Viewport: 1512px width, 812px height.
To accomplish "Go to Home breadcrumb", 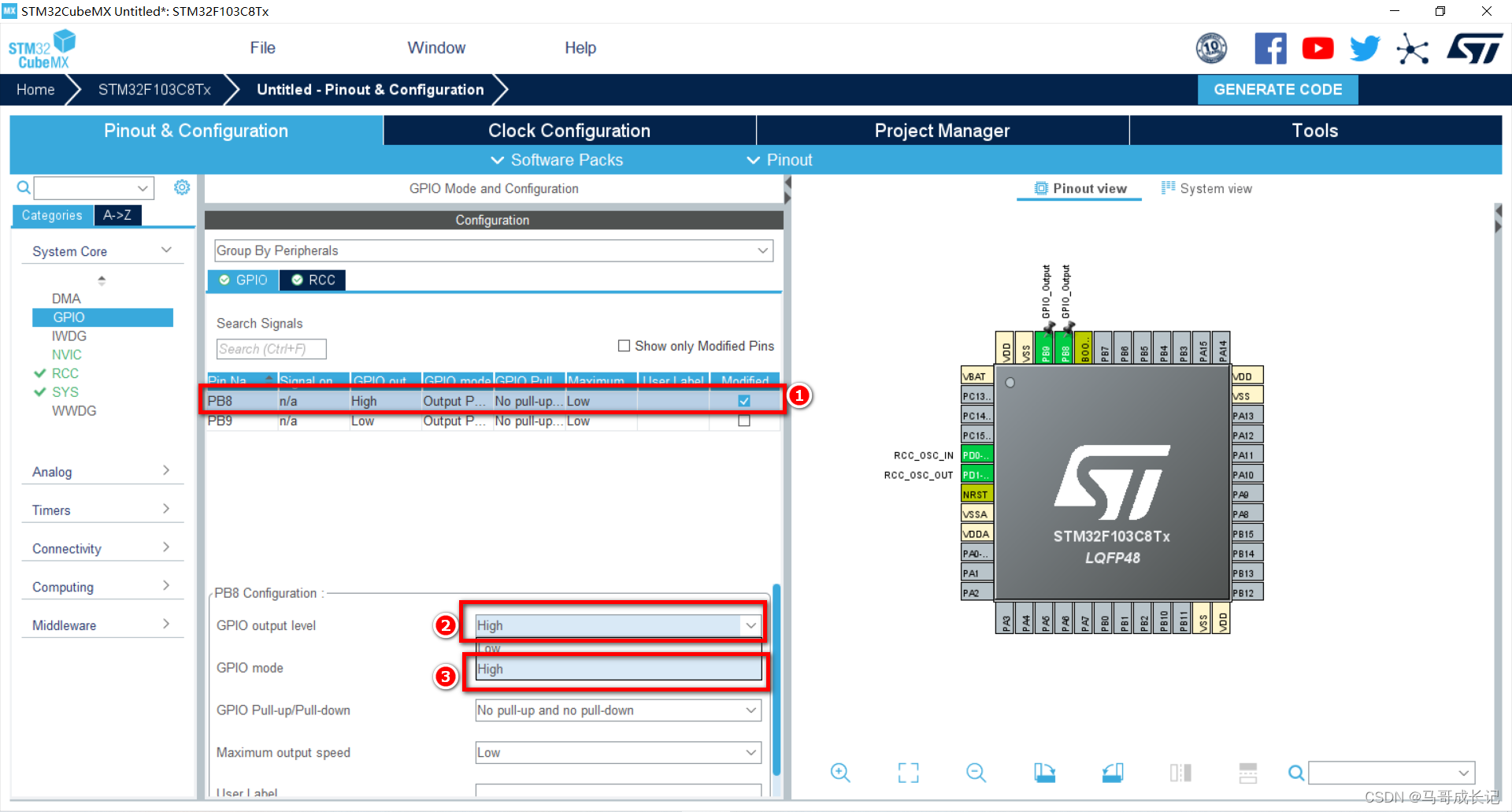I will (x=35, y=90).
